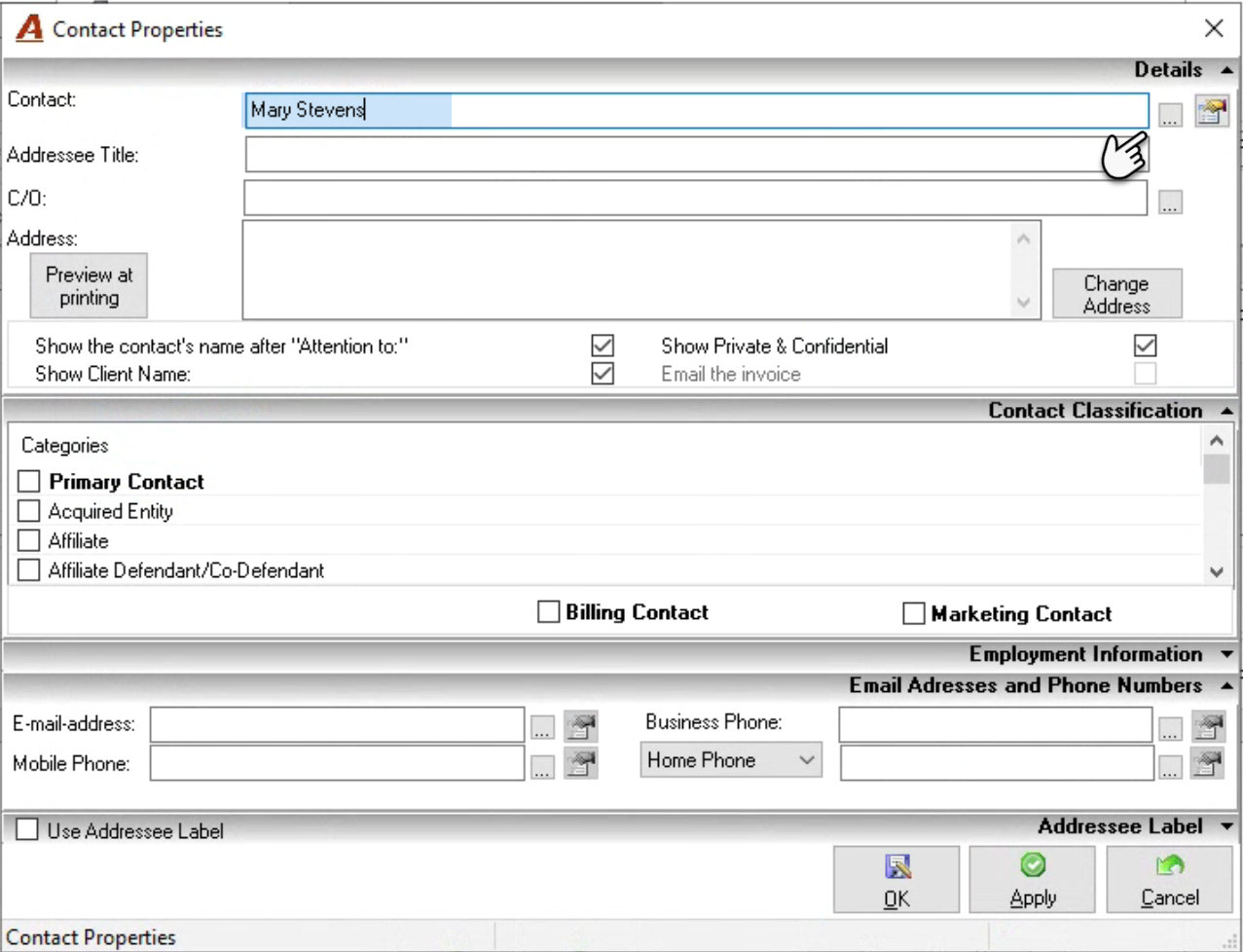
Task: Expand the Addressee Label section
Action: [x=1226, y=826]
